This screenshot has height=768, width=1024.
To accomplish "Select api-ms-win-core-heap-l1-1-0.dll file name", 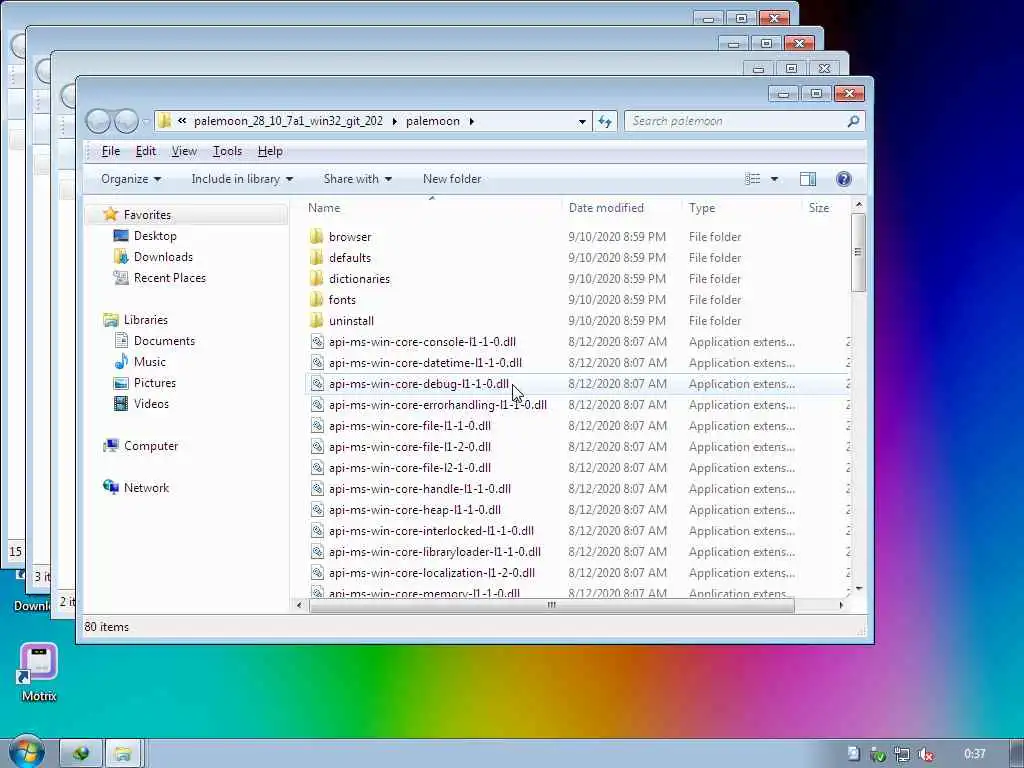I will click(415, 509).
